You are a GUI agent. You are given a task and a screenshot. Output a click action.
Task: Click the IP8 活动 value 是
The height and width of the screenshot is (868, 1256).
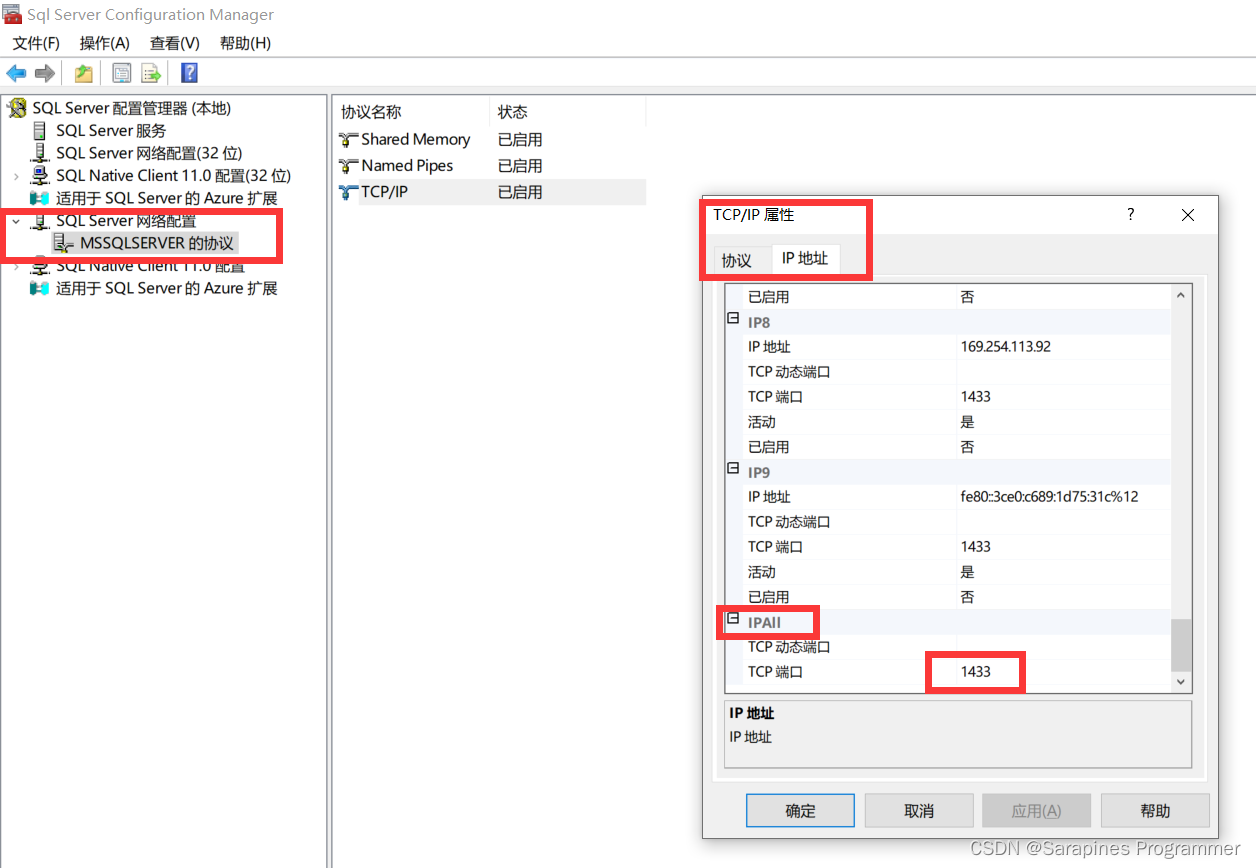tap(967, 422)
